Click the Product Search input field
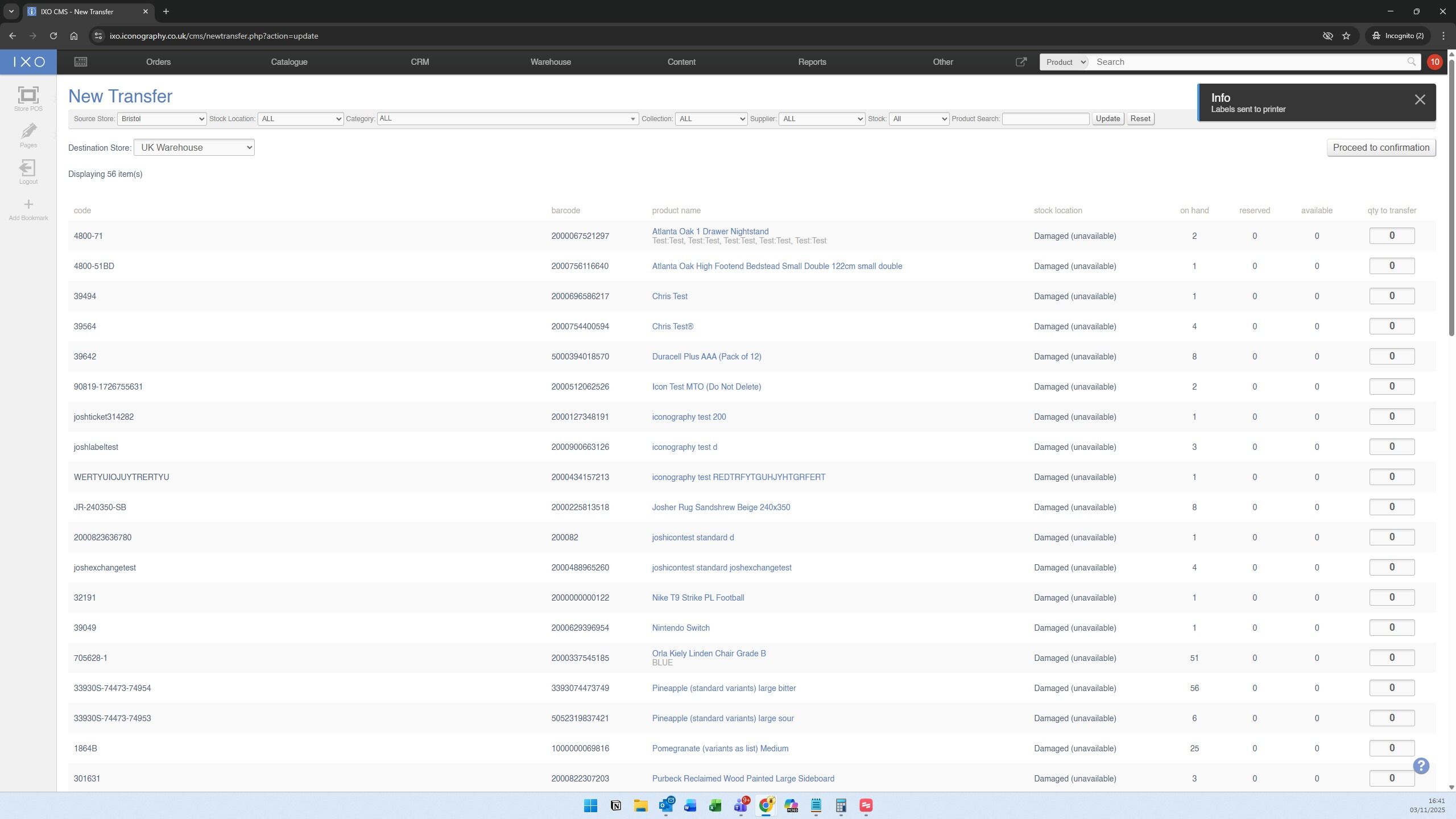1456x819 pixels. pos(1045,119)
